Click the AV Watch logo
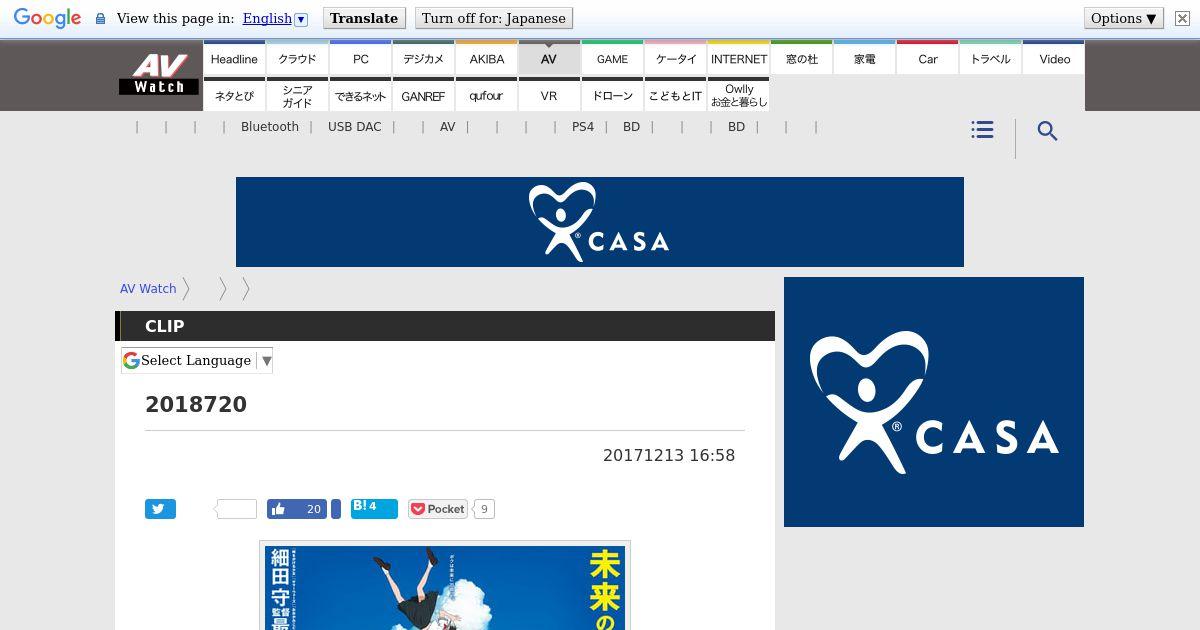This screenshot has width=1200, height=630. 159,74
